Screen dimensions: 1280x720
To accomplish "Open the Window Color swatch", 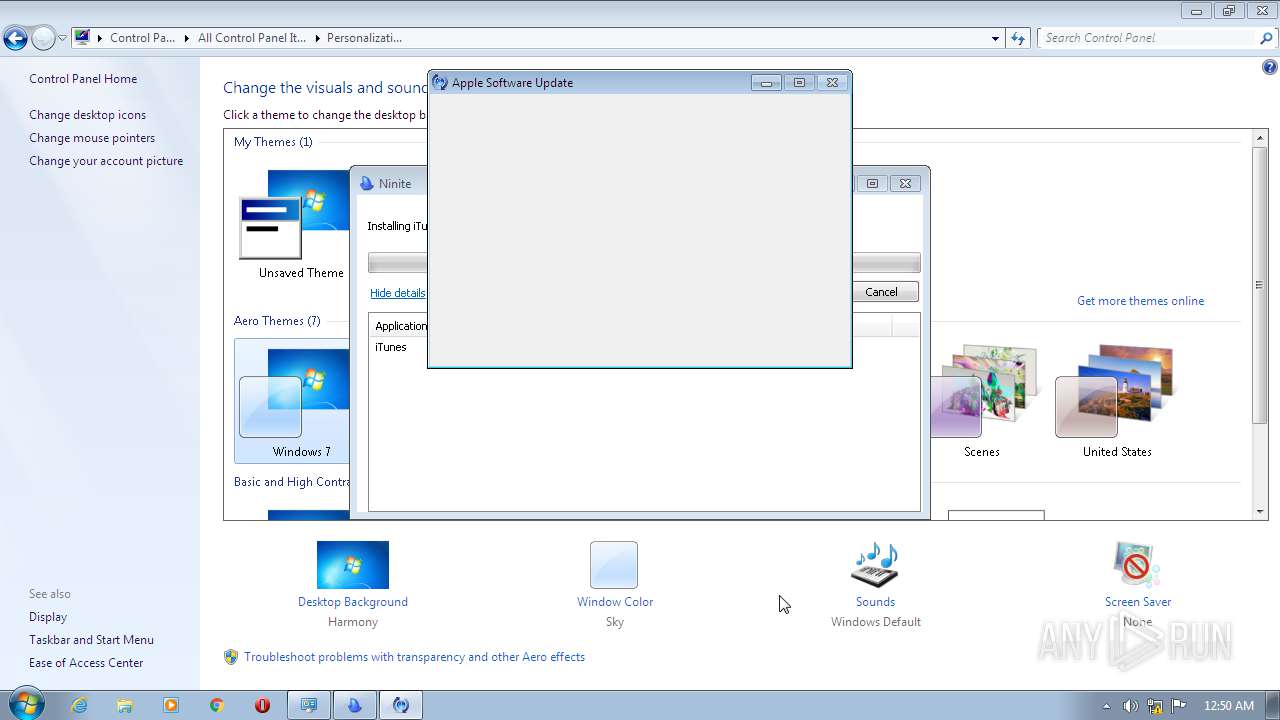I will (x=614, y=565).
